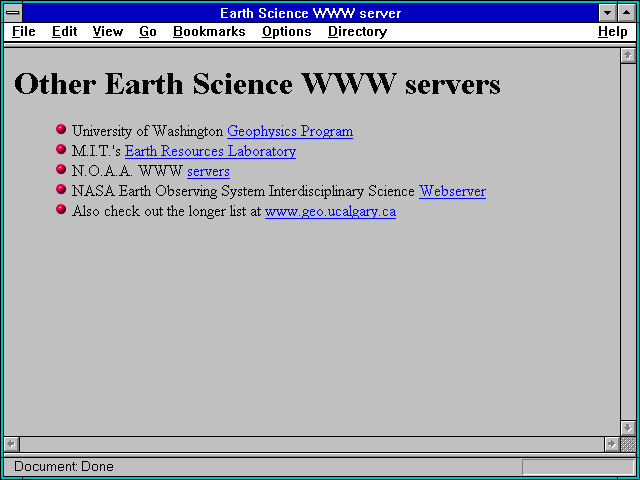Image resolution: width=640 pixels, height=480 pixels.
Task: Click the red bullet beside University of Washington
Action: [x=61, y=129]
